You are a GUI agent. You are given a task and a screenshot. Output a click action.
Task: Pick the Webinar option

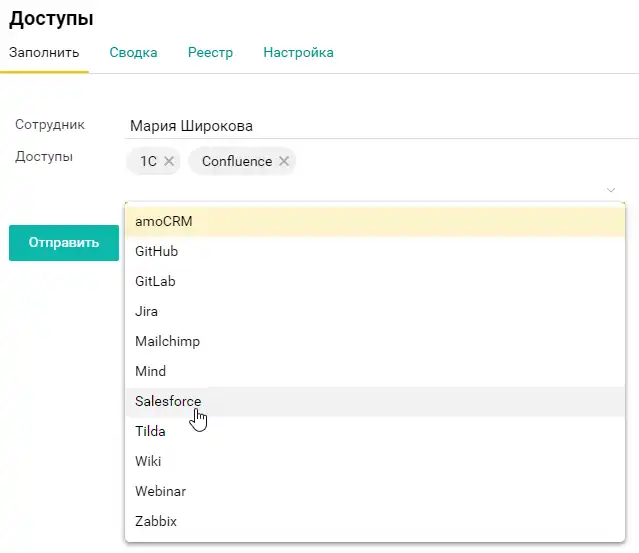coord(375,491)
